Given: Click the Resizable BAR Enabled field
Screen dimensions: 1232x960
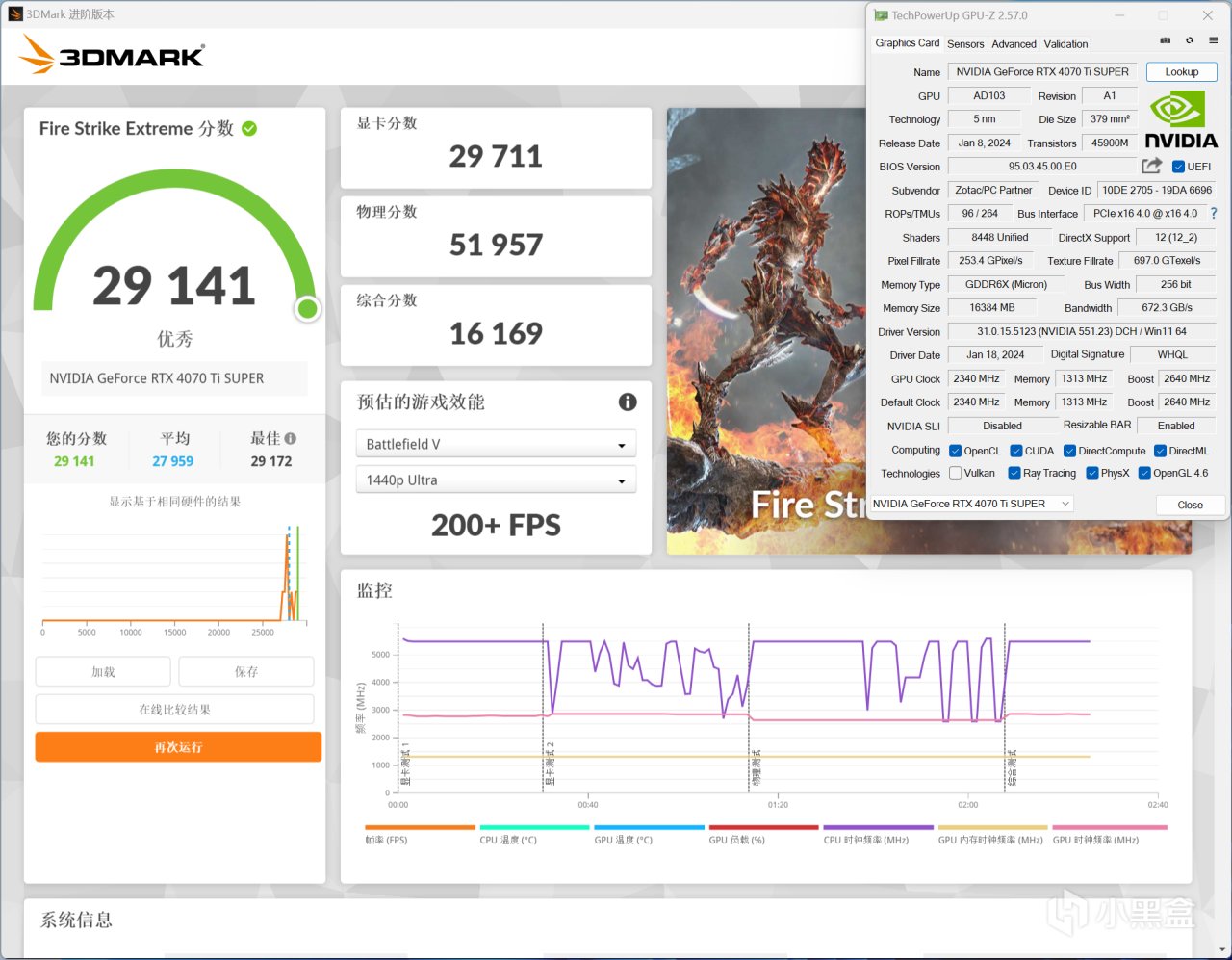Looking at the screenshot, I should [x=1176, y=426].
